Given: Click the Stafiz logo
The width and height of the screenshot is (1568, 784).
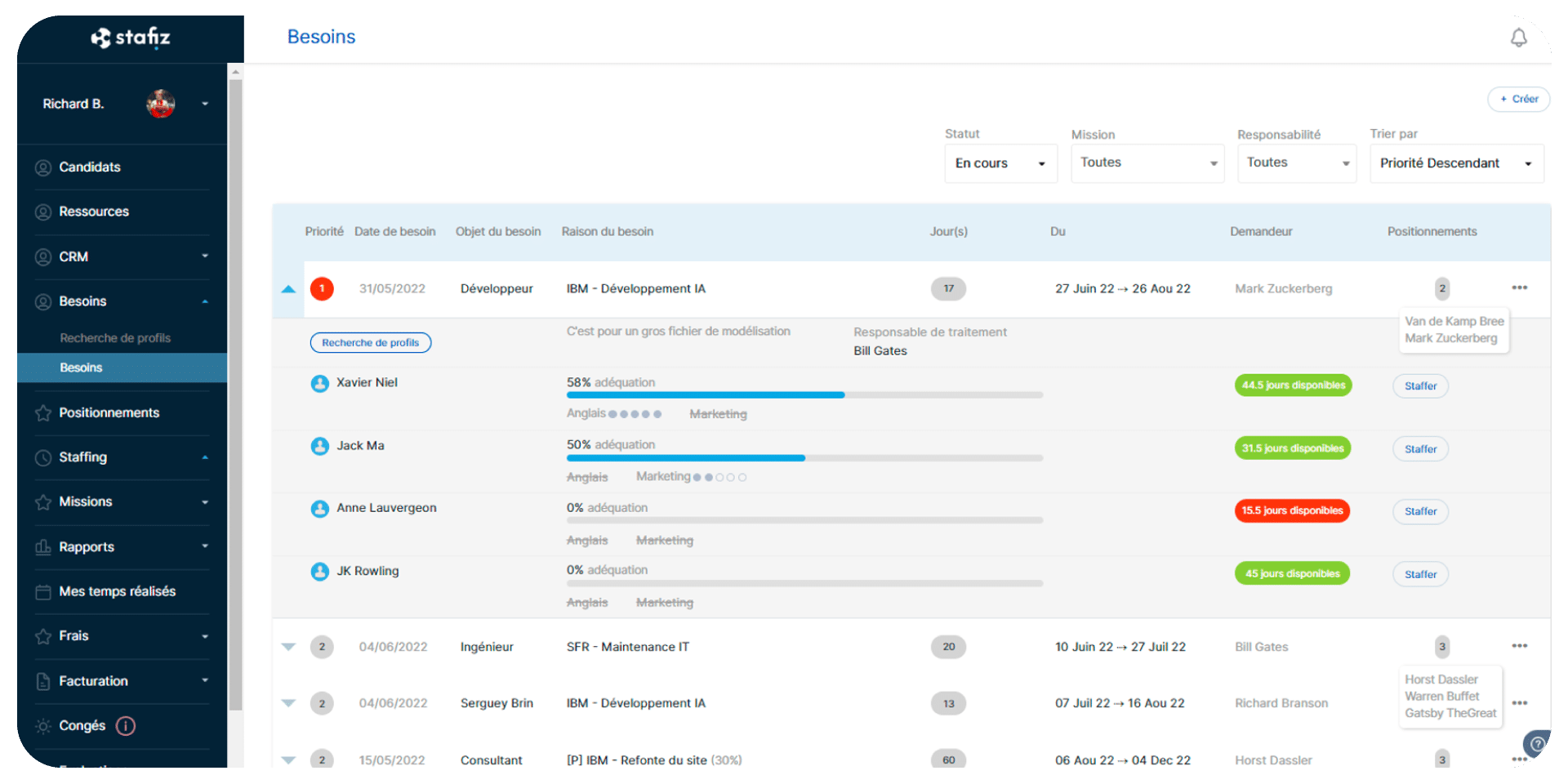Looking at the screenshot, I should point(131,38).
